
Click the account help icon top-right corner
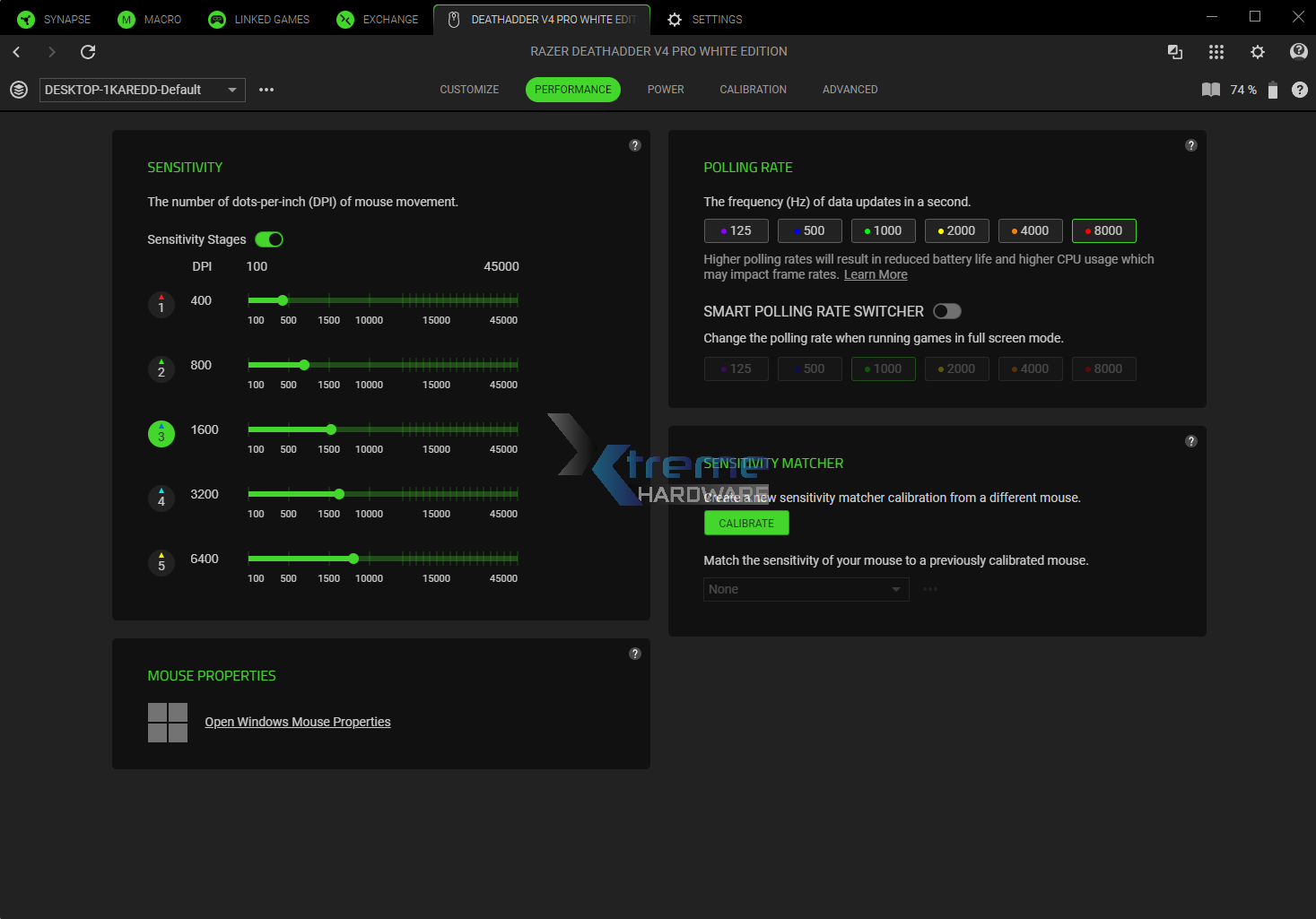pos(1298,51)
